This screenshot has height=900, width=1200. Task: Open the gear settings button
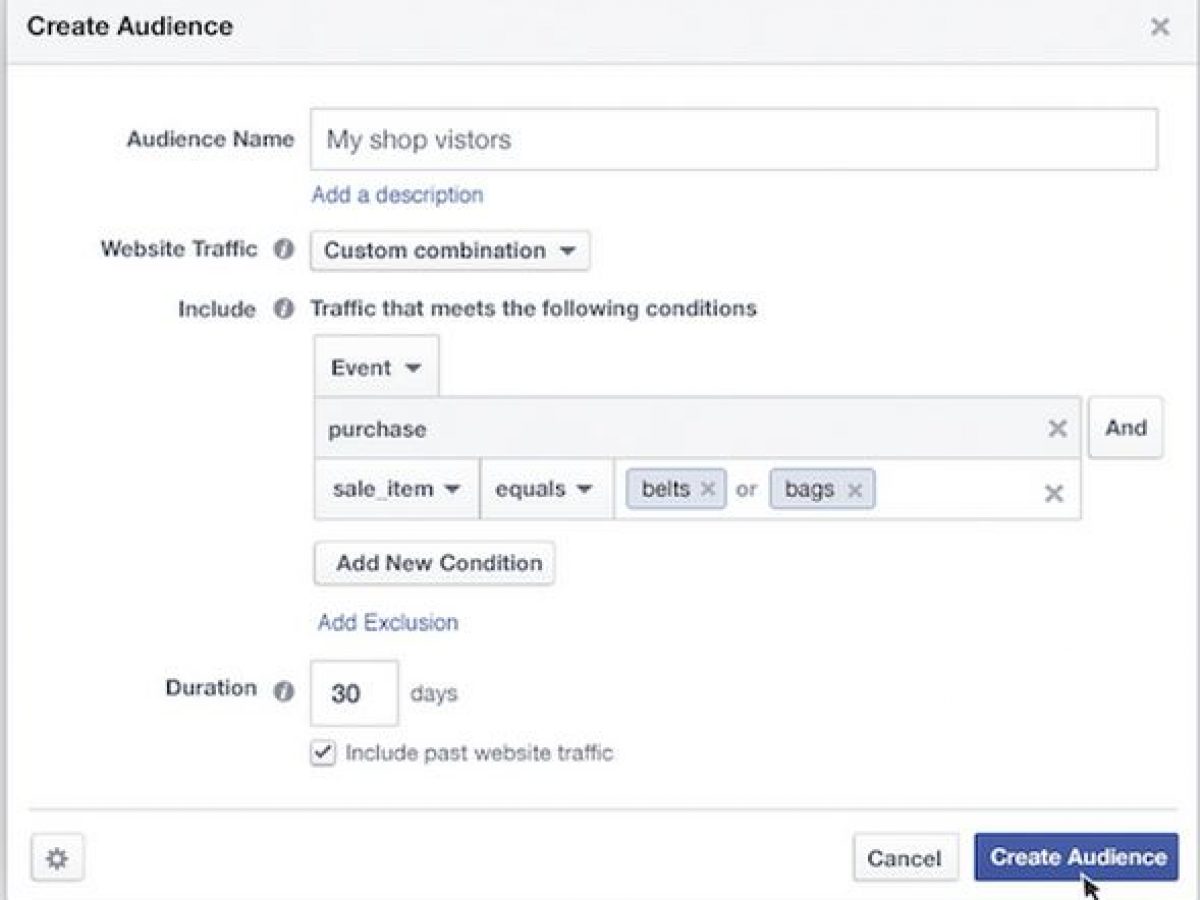(x=57, y=858)
